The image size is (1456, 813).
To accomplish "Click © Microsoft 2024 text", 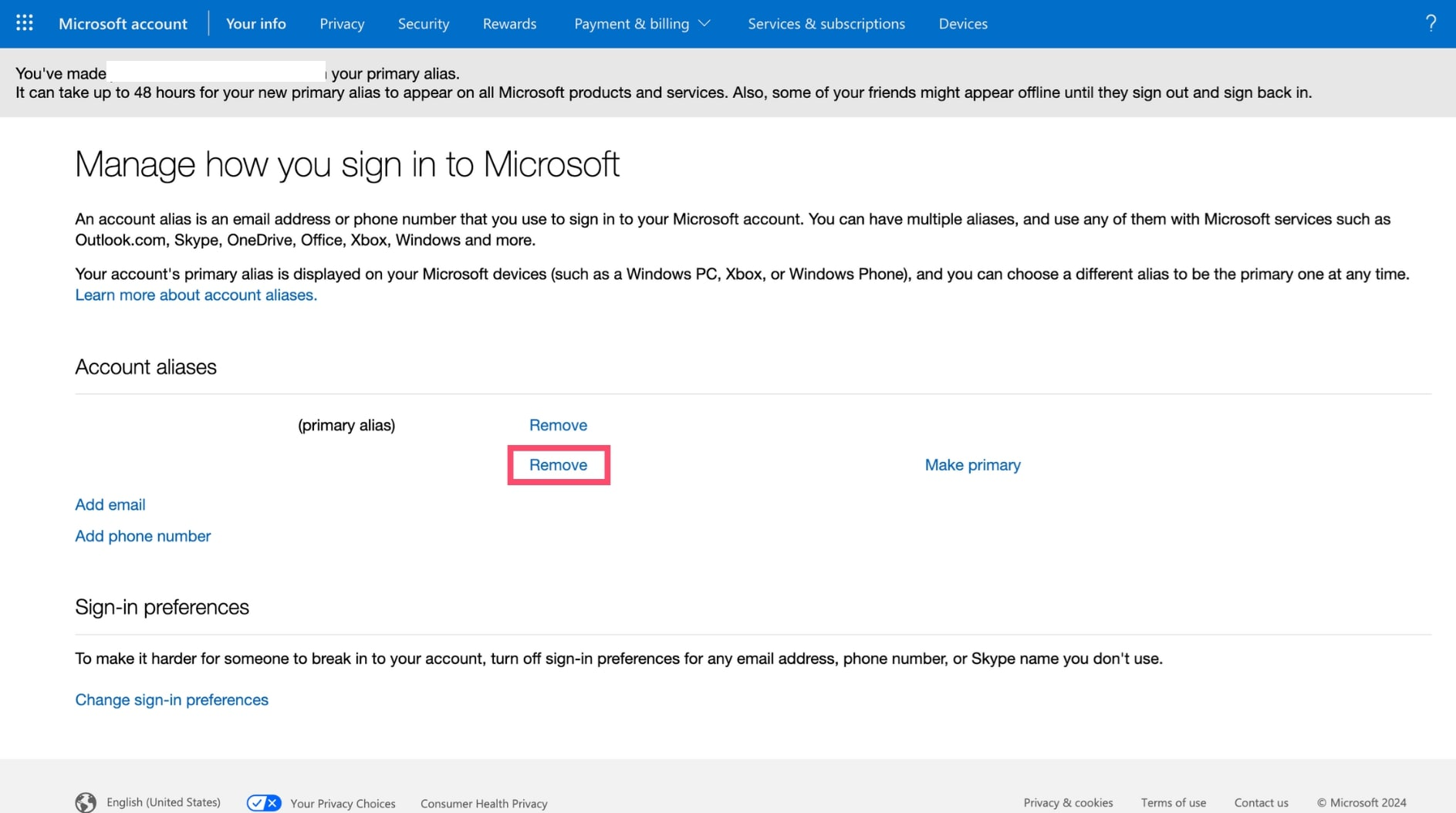I will point(1361,802).
